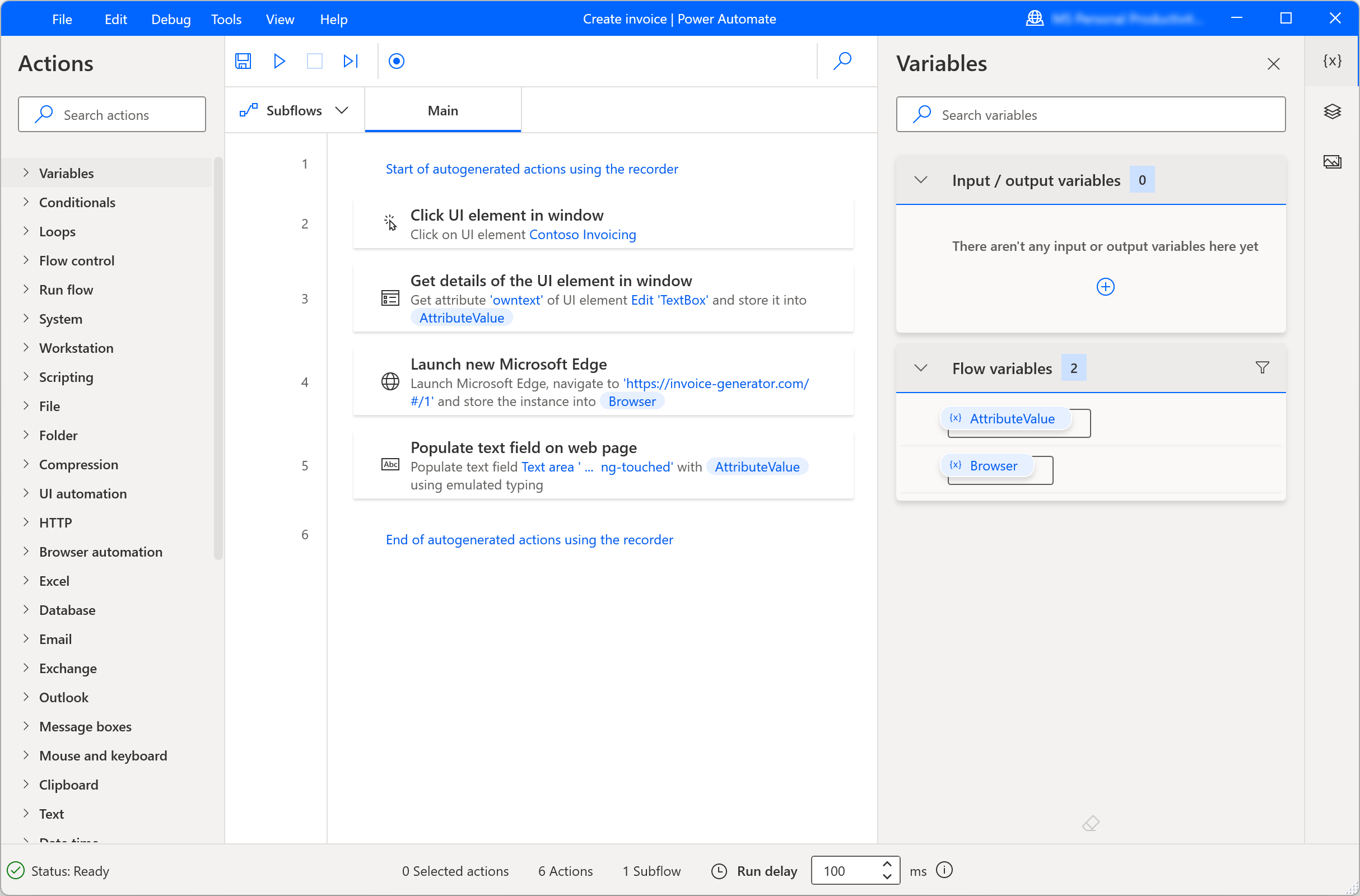Viewport: 1360px width, 896px height.
Task: Click the Stop flow icon
Action: pos(315,62)
